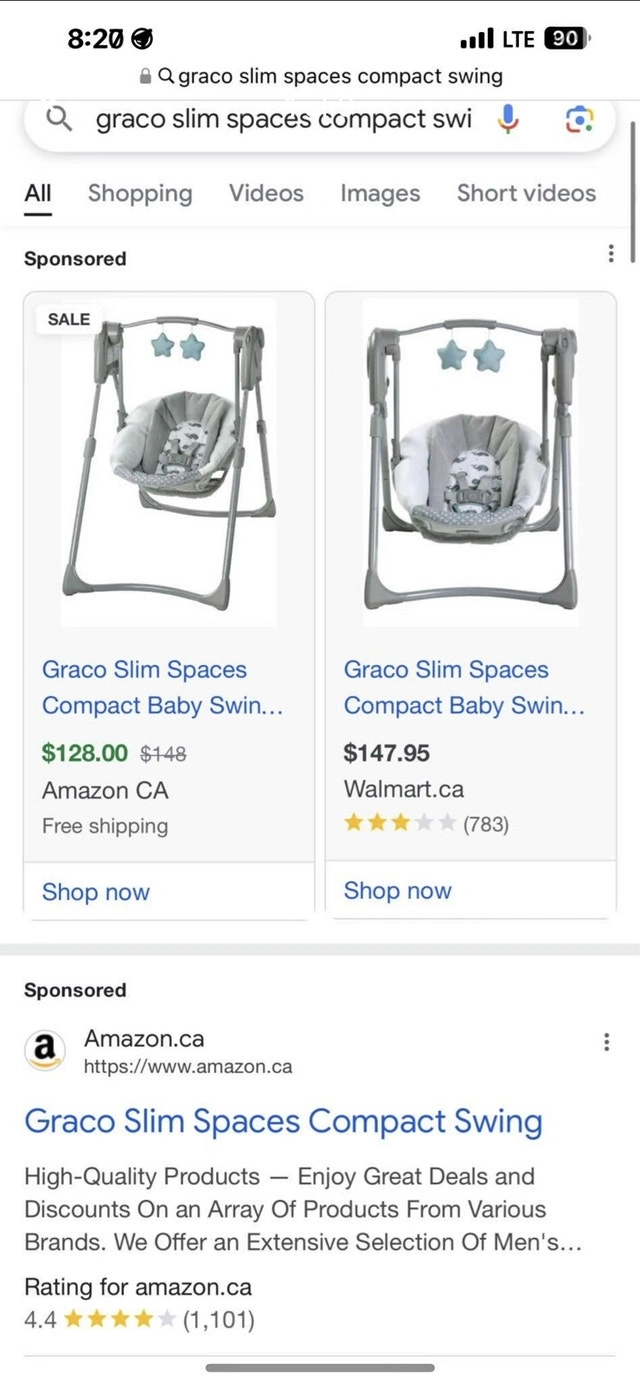Screen dimensions: 640x1384
Task: Tap the Walmart.ca star rating (783)
Action: point(426,824)
